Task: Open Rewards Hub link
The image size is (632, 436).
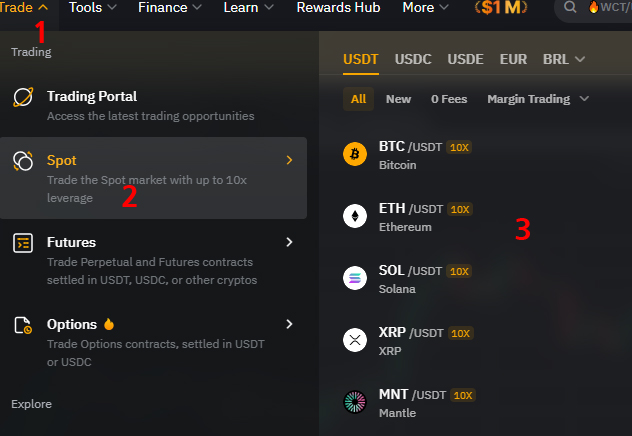Action: pos(338,7)
